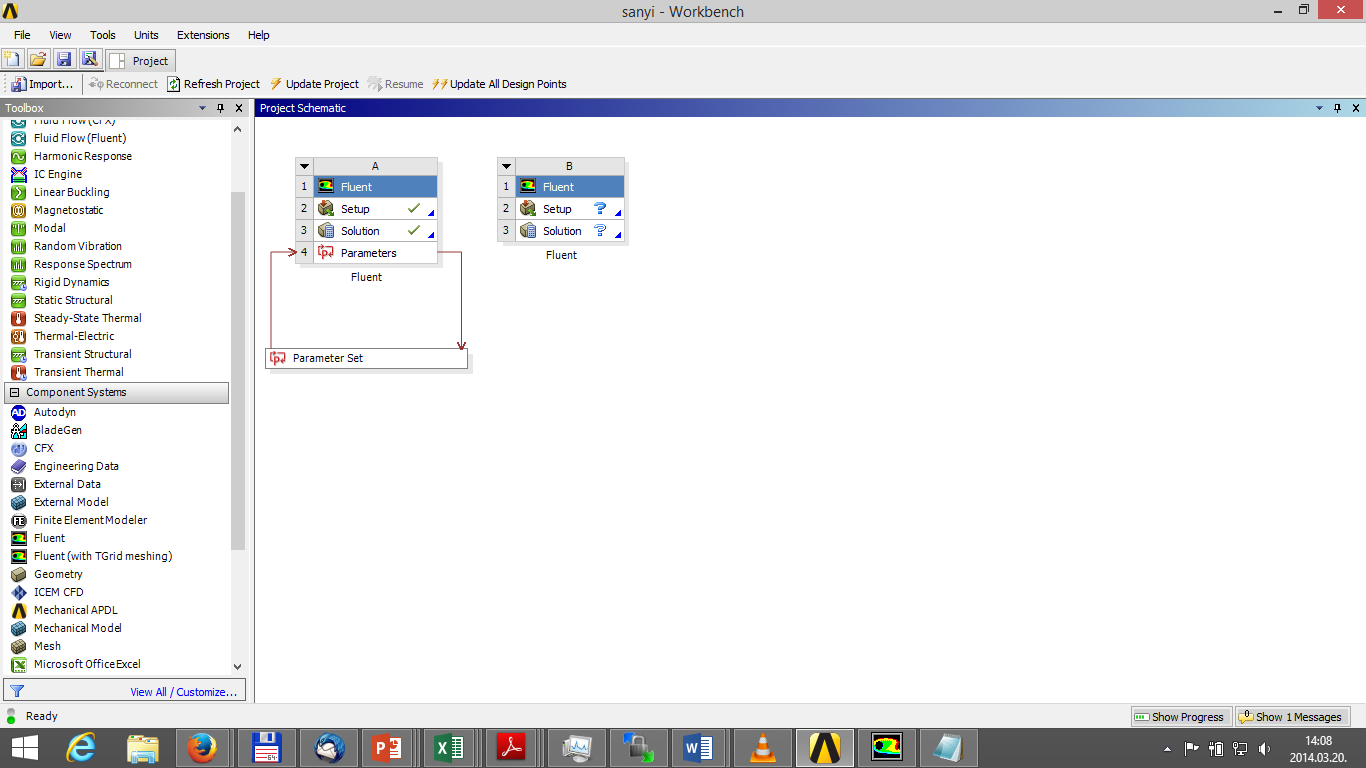Open the View menu
Viewport: 1366px width, 768px height.
(60, 35)
